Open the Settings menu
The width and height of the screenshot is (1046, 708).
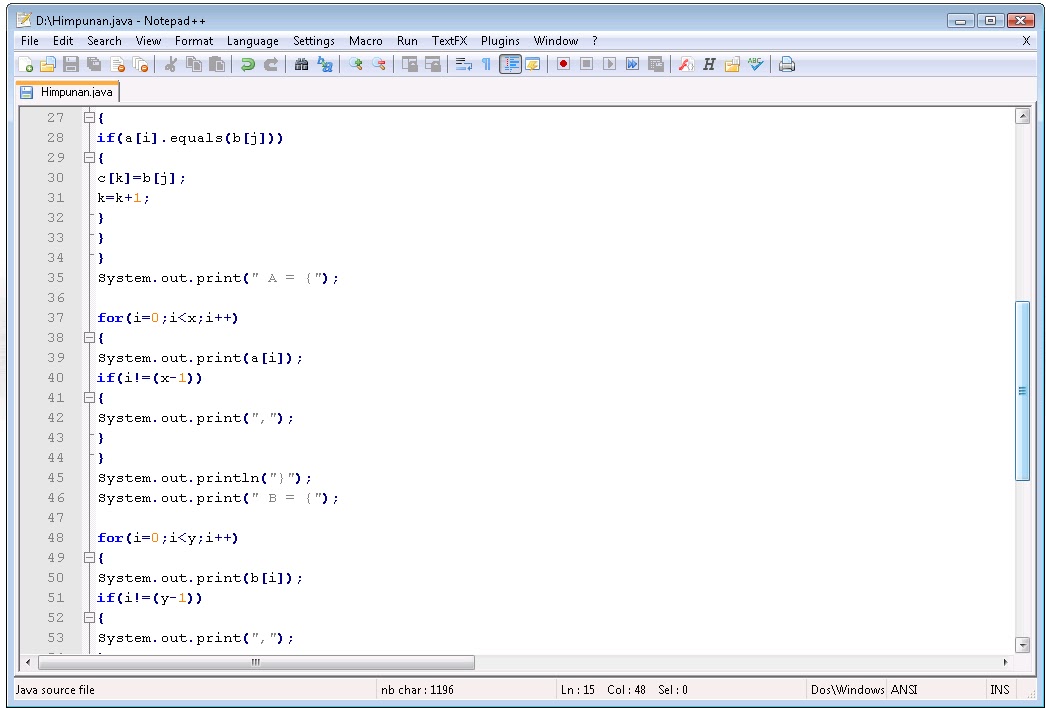314,41
